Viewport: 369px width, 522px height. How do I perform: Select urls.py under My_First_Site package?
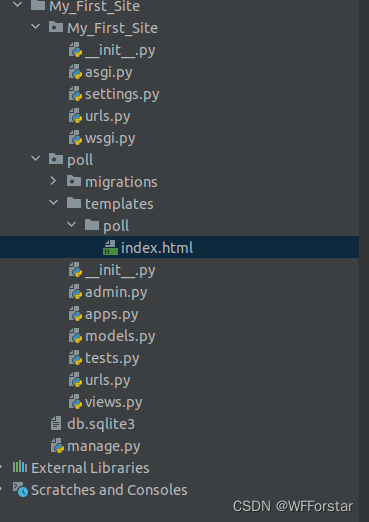coord(108,116)
